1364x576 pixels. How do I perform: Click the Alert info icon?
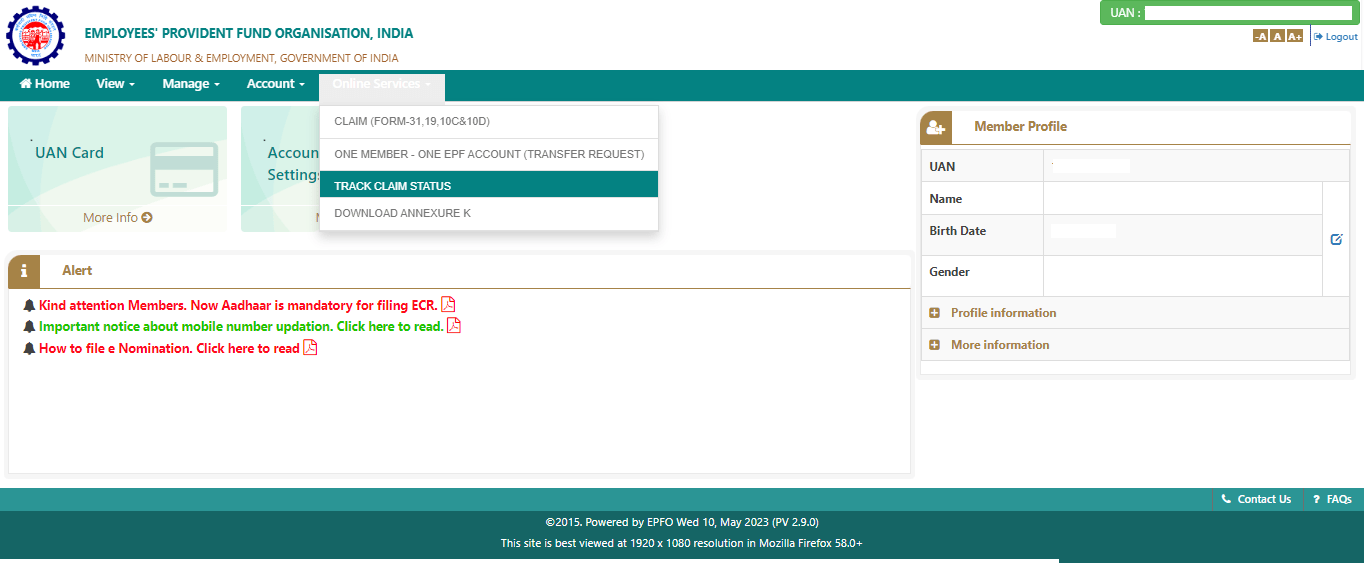coord(23,270)
